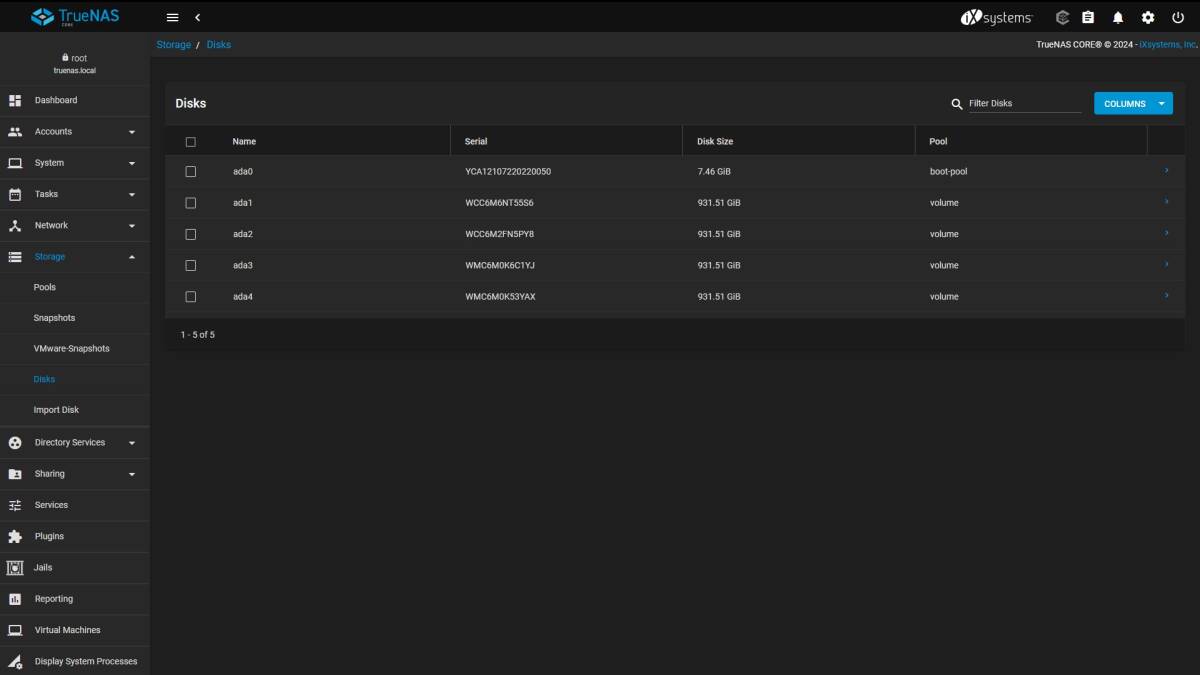This screenshot has height=675, width=1200.
Task: Click the Network topology icon
Action: click(x=15, y=225)
